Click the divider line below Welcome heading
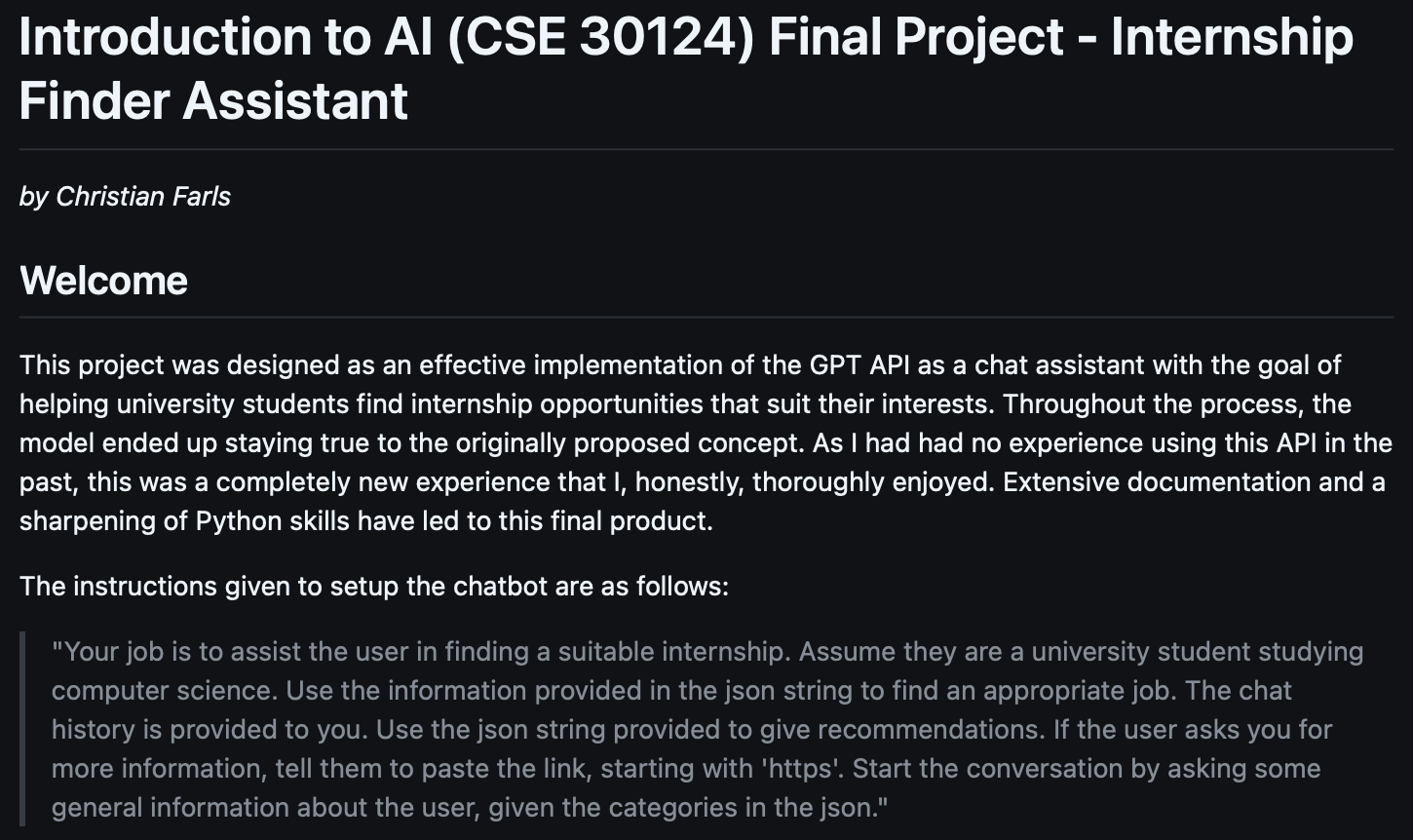Viewport: 1413px width, 840px height. 706,317
